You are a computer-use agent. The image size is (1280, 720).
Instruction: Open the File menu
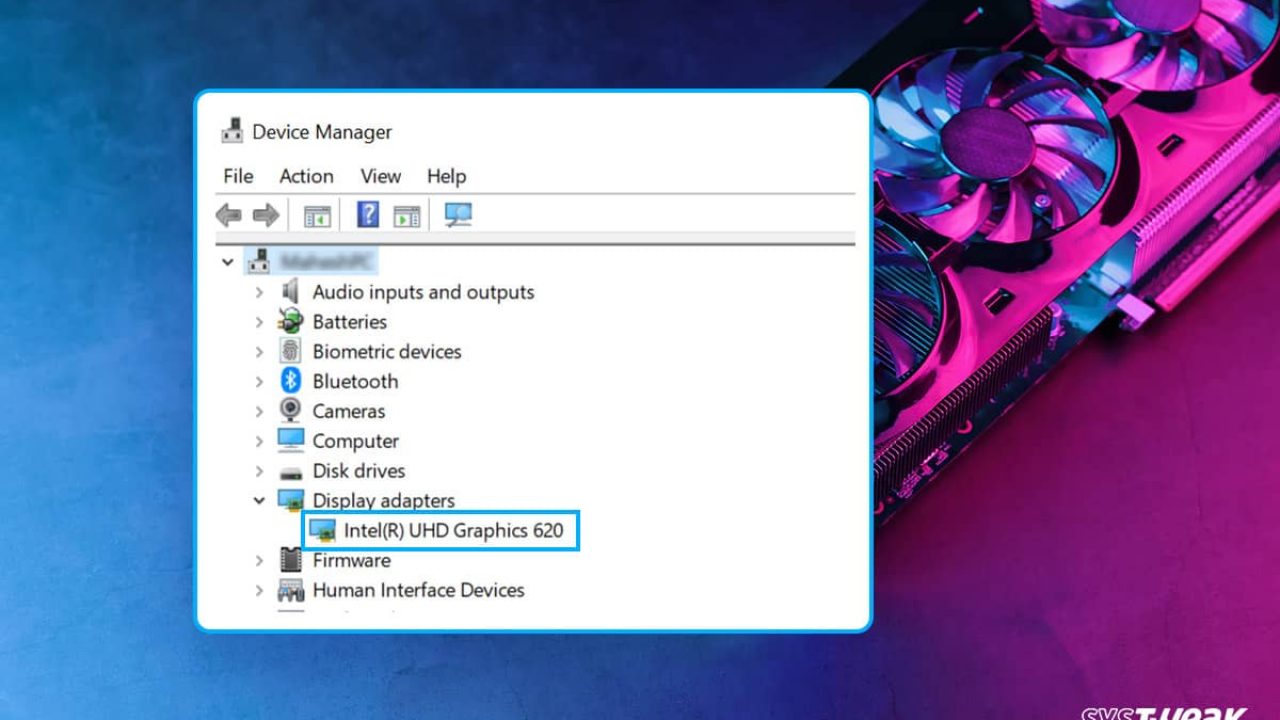[238, 176]
